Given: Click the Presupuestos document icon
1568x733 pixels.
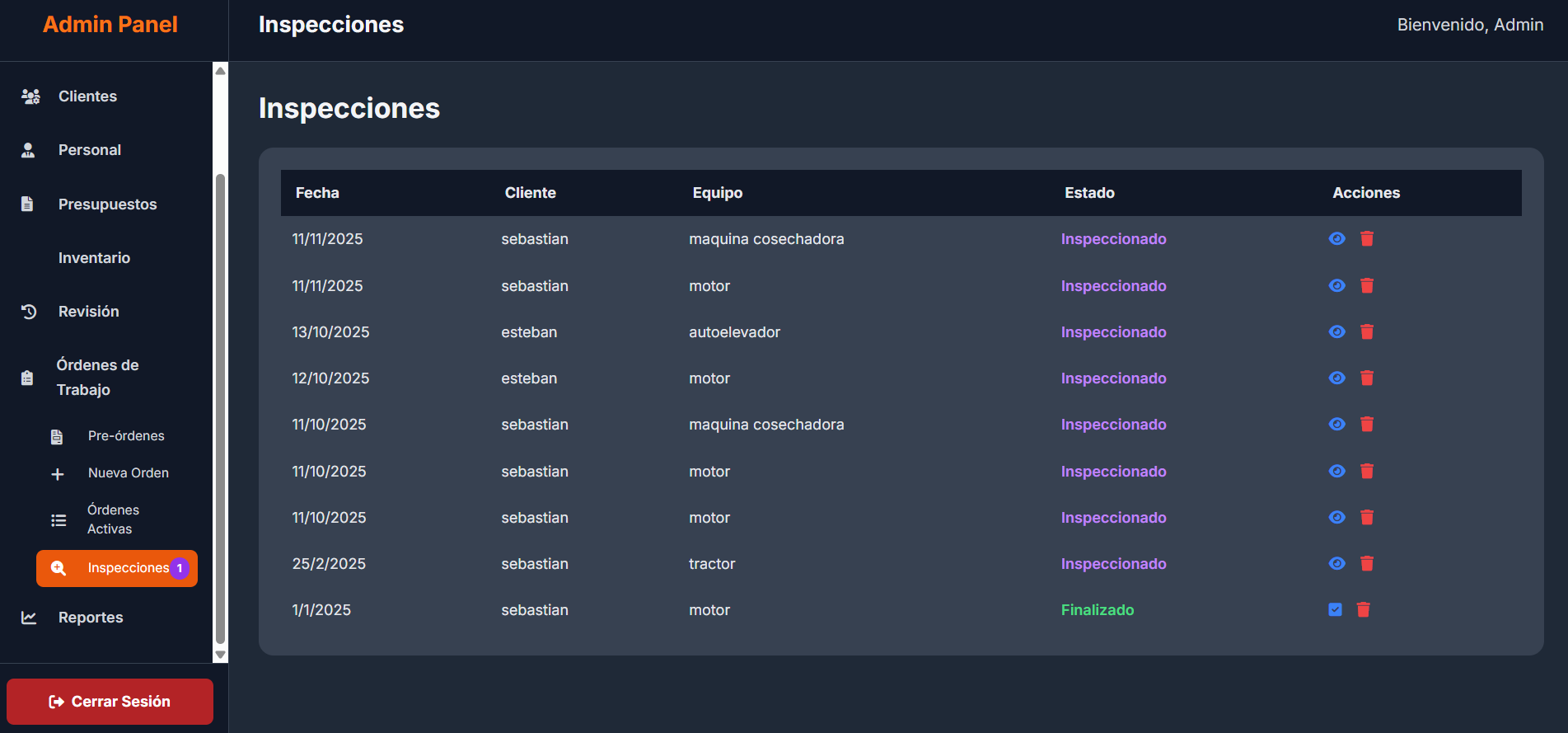Looking at the screenshot, I should tap(27, 204).
